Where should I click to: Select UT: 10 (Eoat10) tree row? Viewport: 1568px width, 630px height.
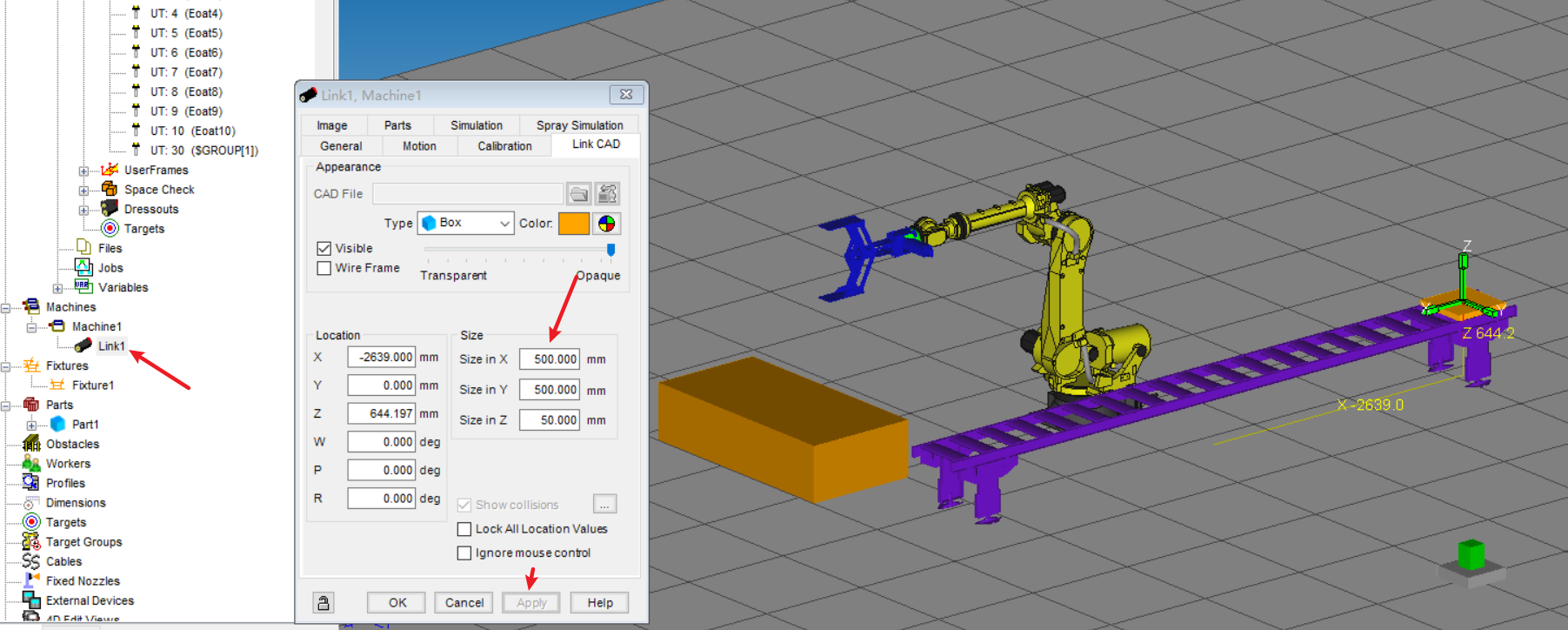(192, 131)
